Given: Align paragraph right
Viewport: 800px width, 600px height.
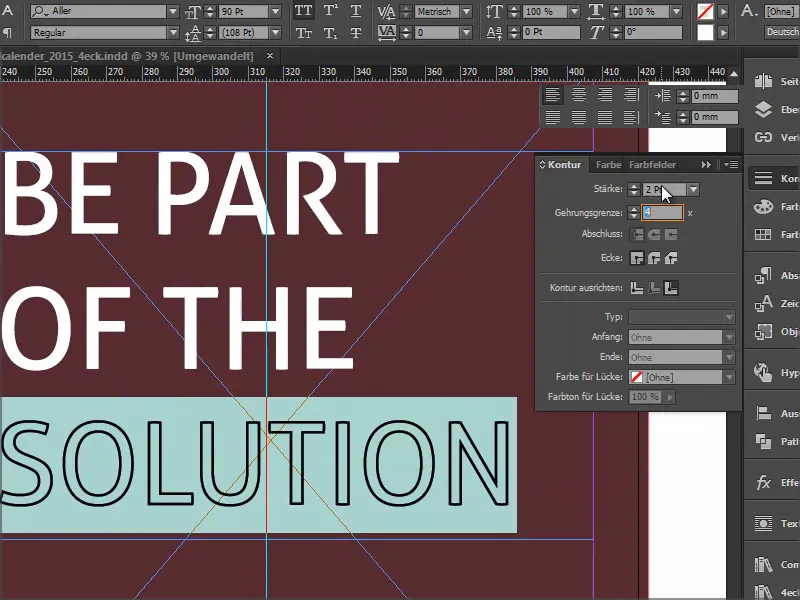Looking at the screenshot, I should click(605, 94).
